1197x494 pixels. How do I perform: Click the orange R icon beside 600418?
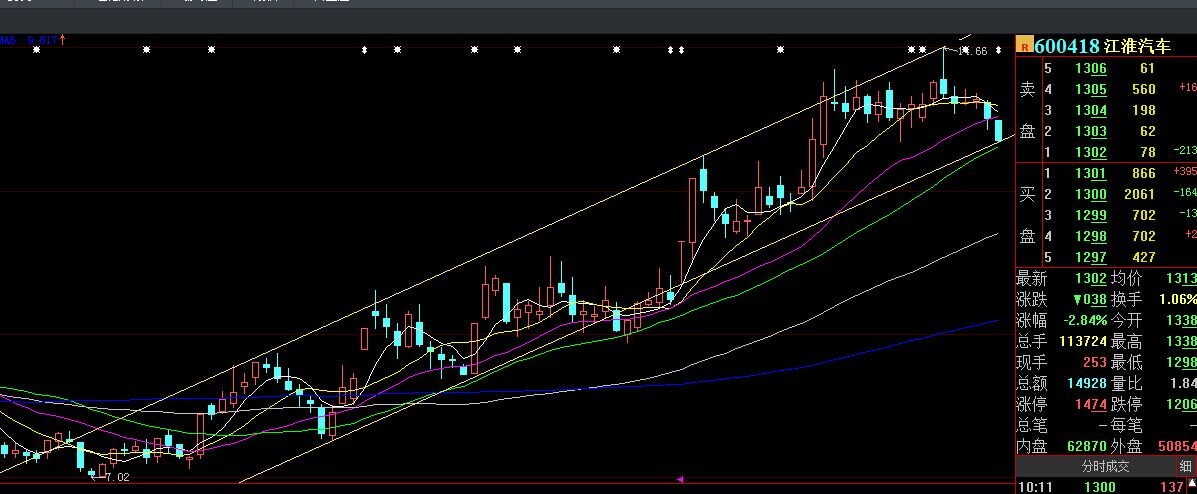(1024, 45)
